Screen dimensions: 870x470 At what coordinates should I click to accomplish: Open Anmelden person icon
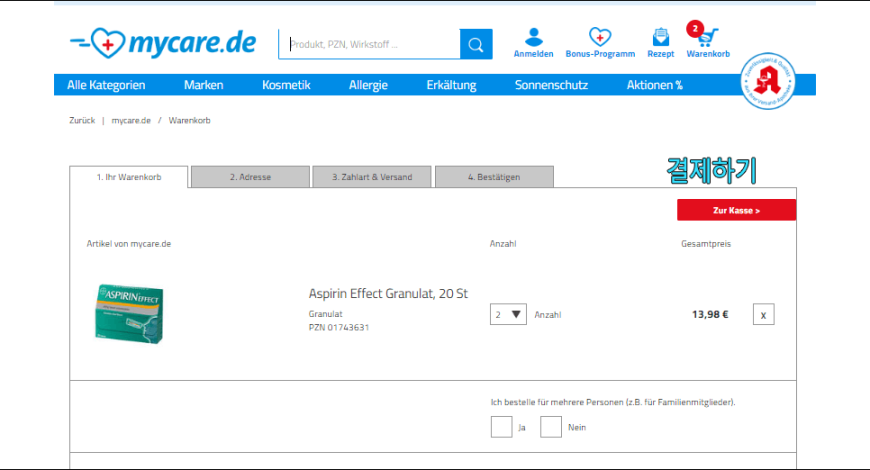(533, 37)
